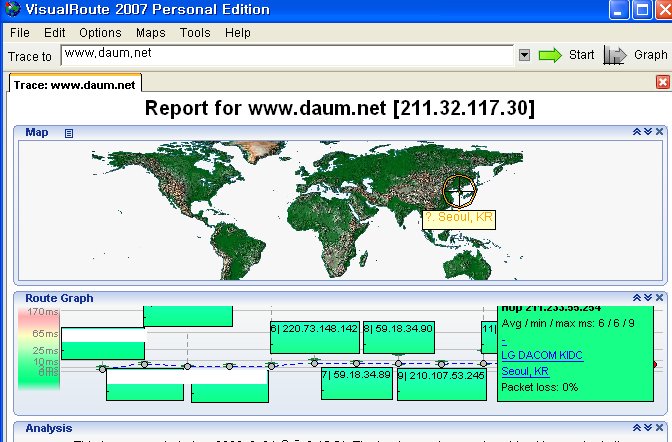The image size is (672, 442).
Task: Click the Report for www.daum.net heading
Action: [340, 108]
